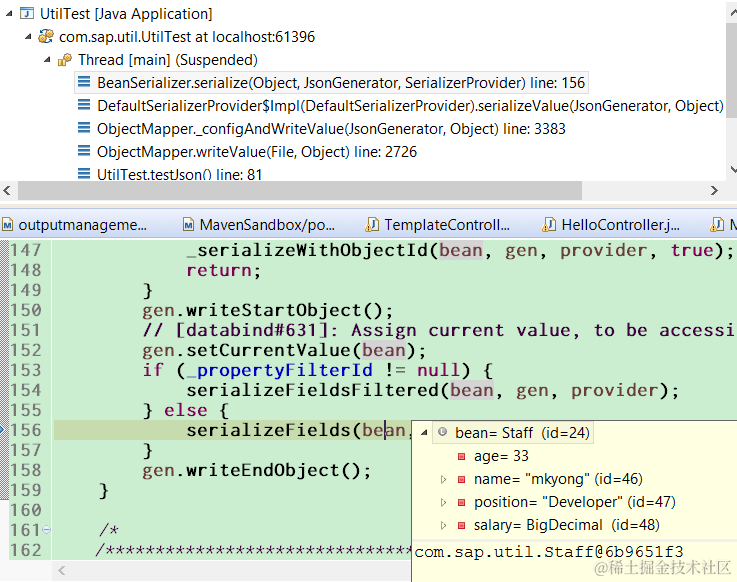Click the Java file icon on TemplateControll... tab
The height and width of the screenshot is (582, 737).
click(372, 225)
